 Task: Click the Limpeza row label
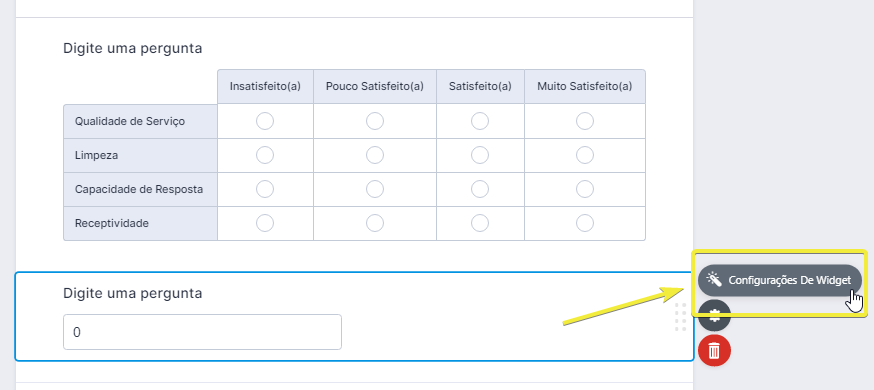(x=96, y=155)
